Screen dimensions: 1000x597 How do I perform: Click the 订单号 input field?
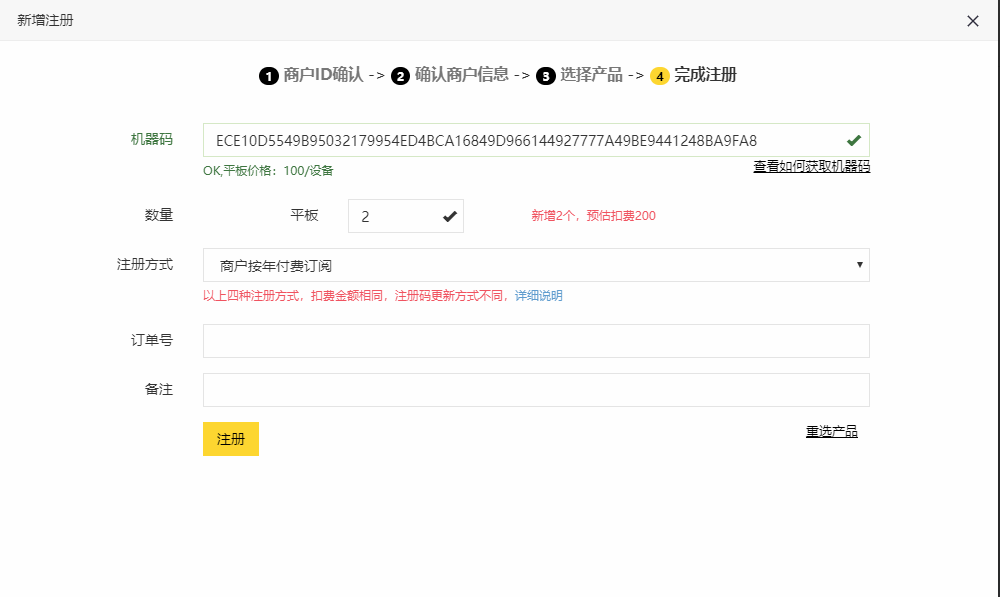point(536,341)
